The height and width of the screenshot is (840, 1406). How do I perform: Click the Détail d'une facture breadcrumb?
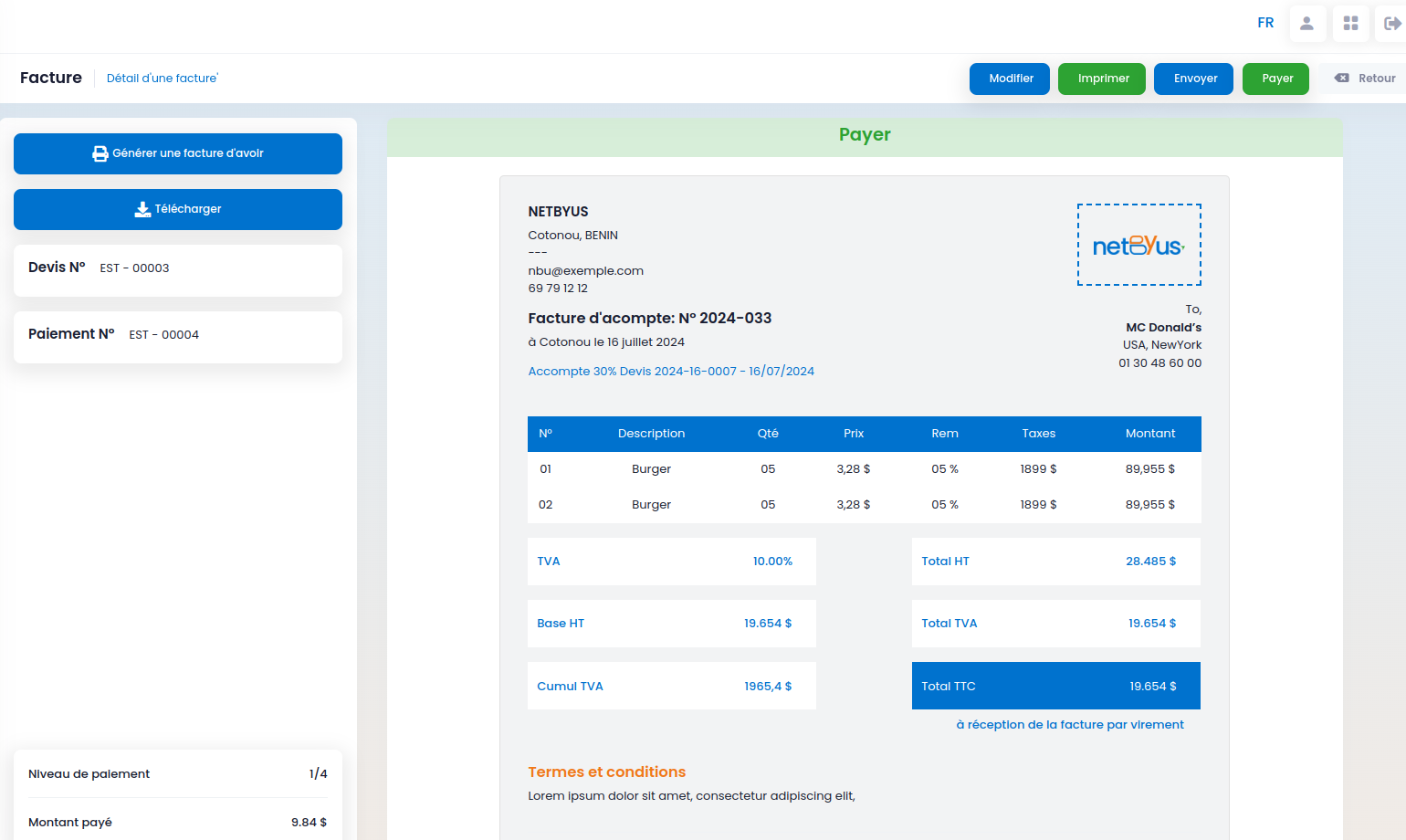163,79
